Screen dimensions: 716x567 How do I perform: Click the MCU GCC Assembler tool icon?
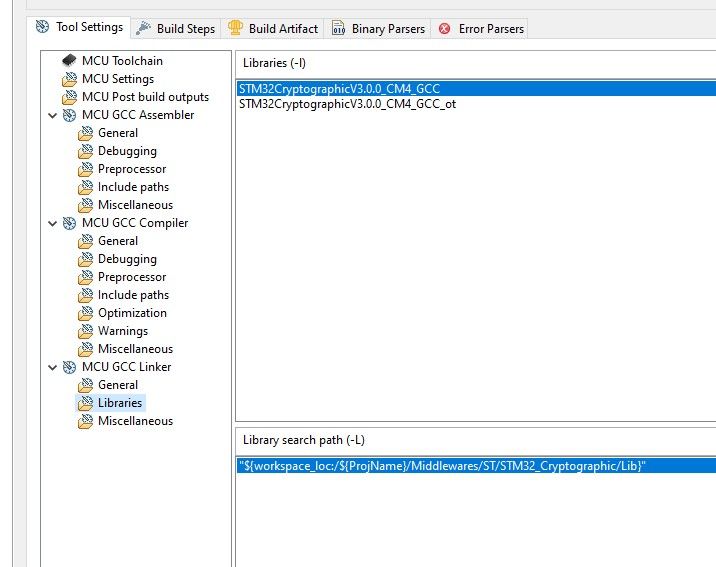pos(69,115)
